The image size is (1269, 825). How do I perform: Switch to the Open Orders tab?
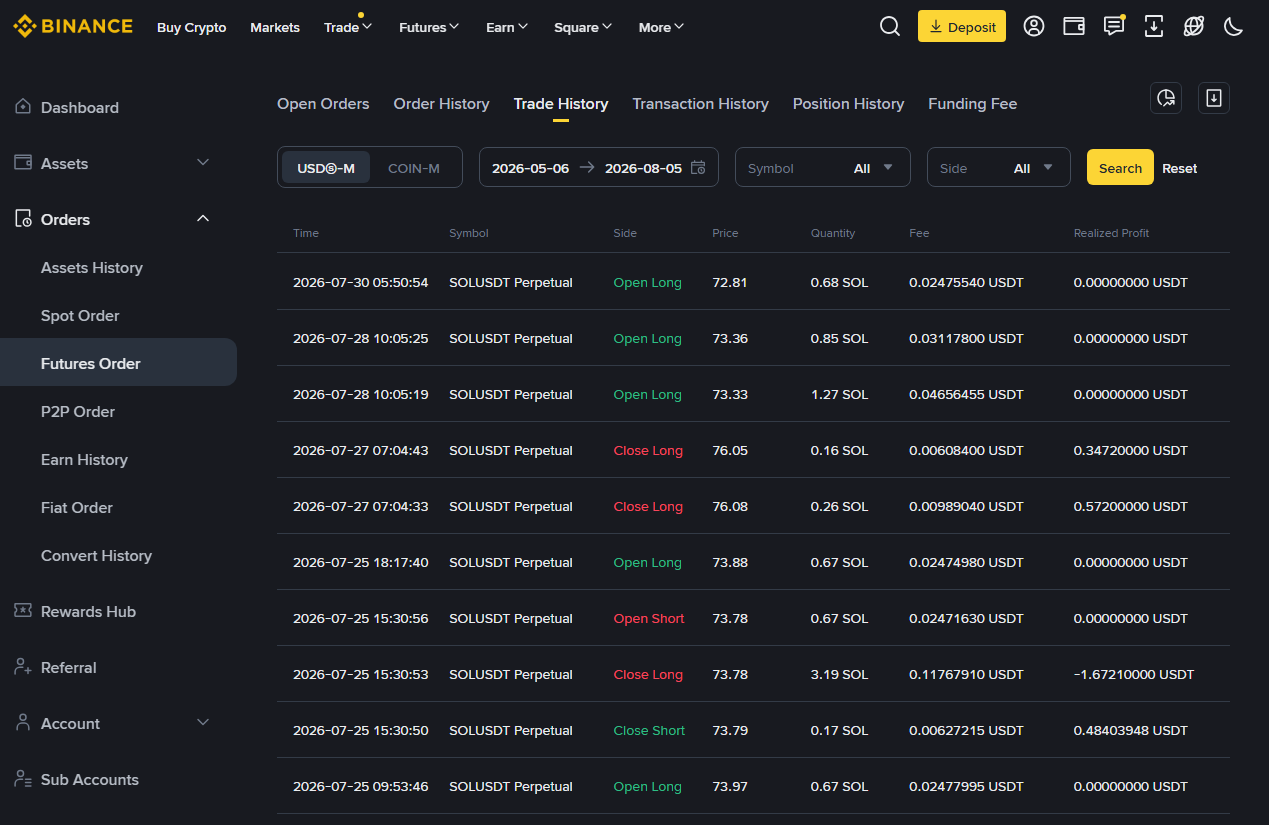coord(323,104)
